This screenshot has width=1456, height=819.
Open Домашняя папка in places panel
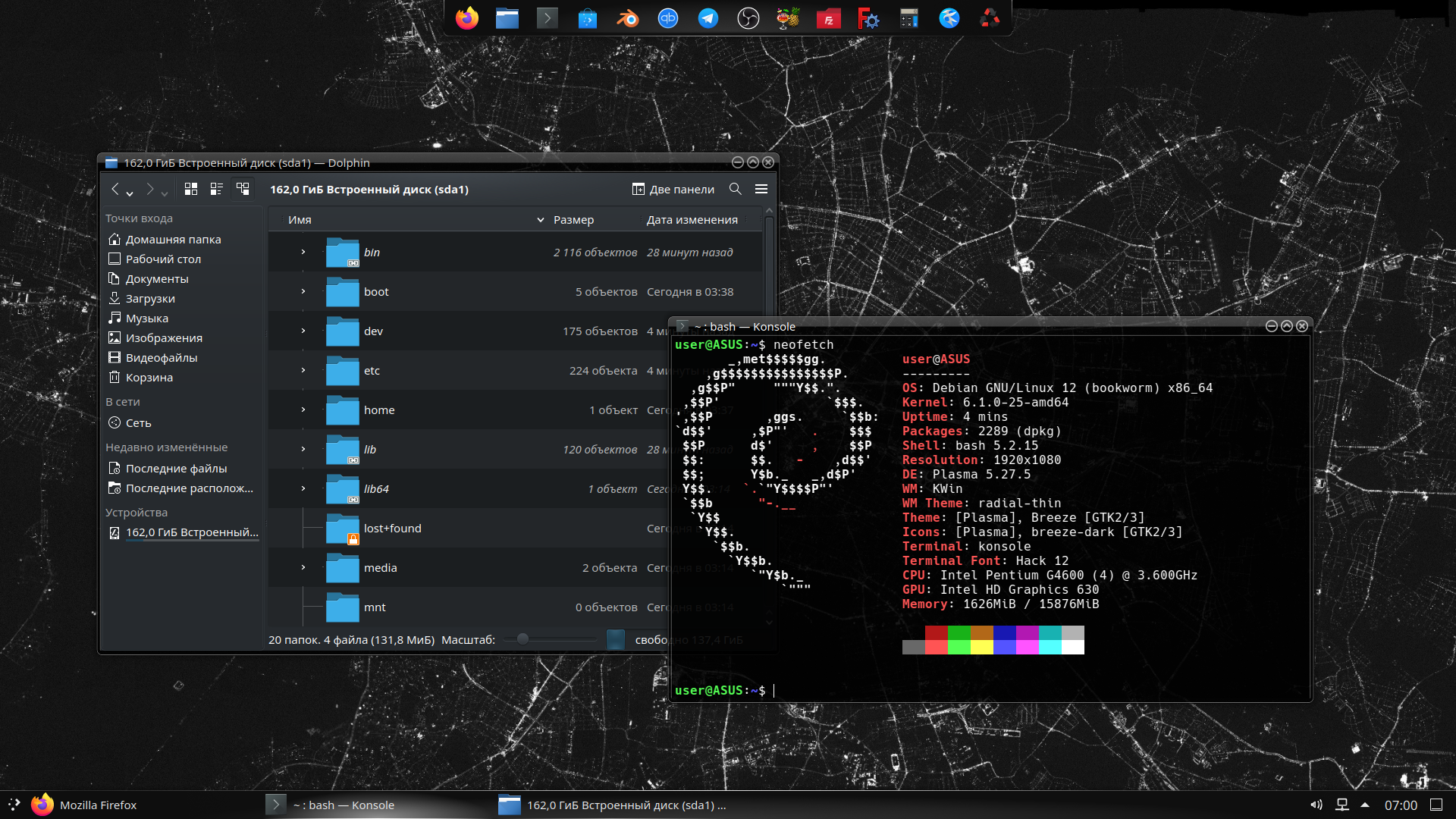click(182, 239)
